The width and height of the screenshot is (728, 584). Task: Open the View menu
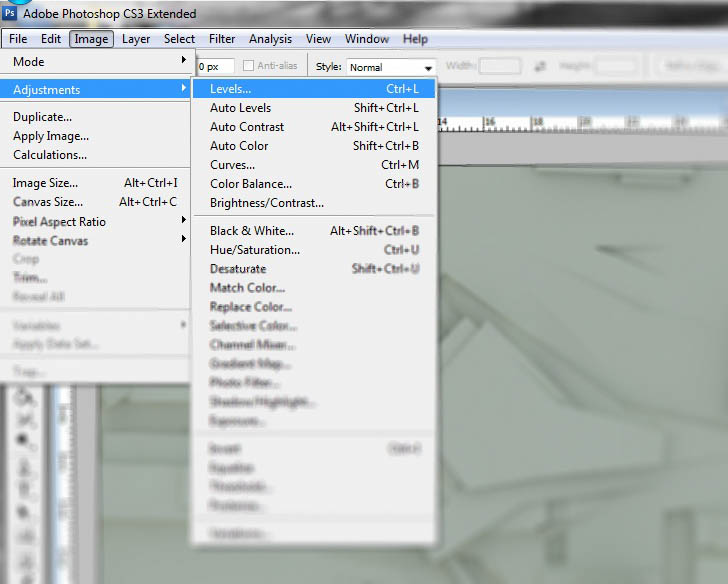click(x=318, y=39)
